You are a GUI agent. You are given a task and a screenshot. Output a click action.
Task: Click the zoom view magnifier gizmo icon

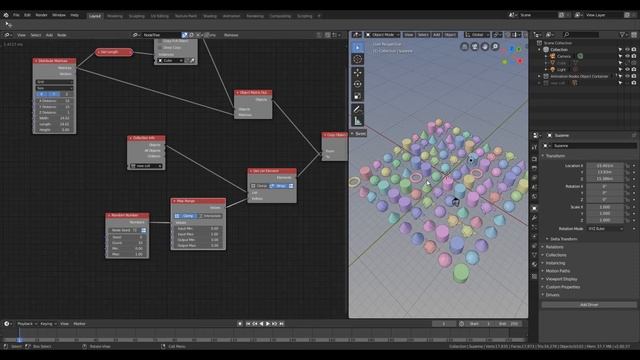click(x=495, y=47)
